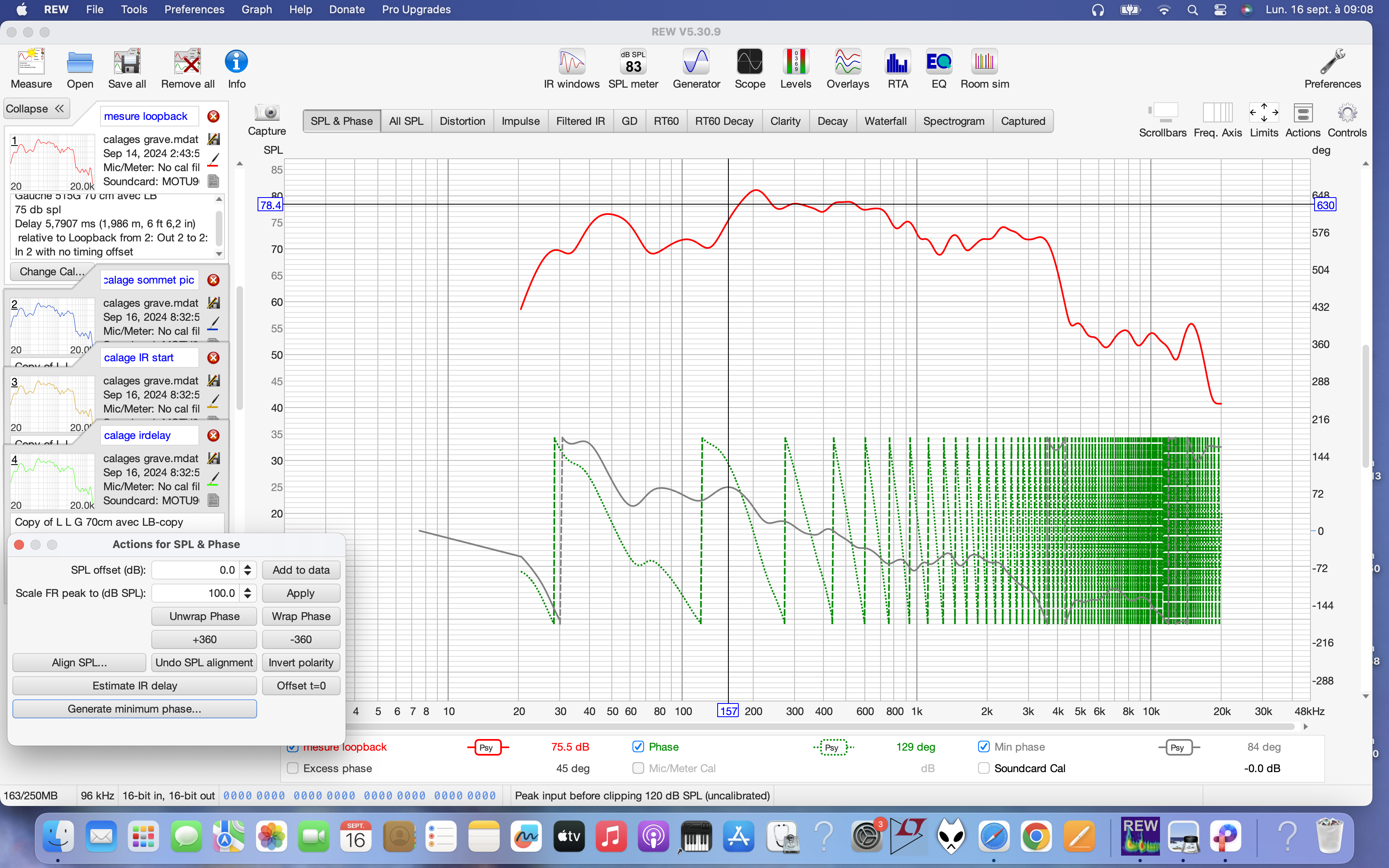Remove the 'mesure loopback' measurement
1389x868 pixels.
point(213,117)
